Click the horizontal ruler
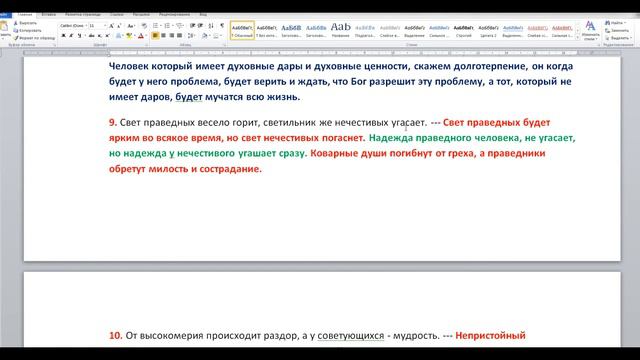Image resolution: width=640 pixels, height=360 pixels. (x=322, y=53)
